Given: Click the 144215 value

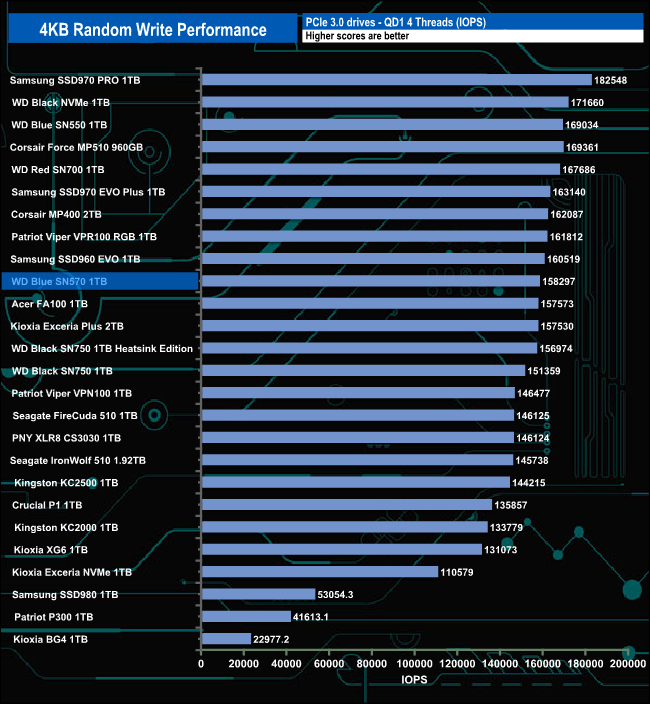Looking at the screenshot, I should pyautogui.click(x=528, y=483).
